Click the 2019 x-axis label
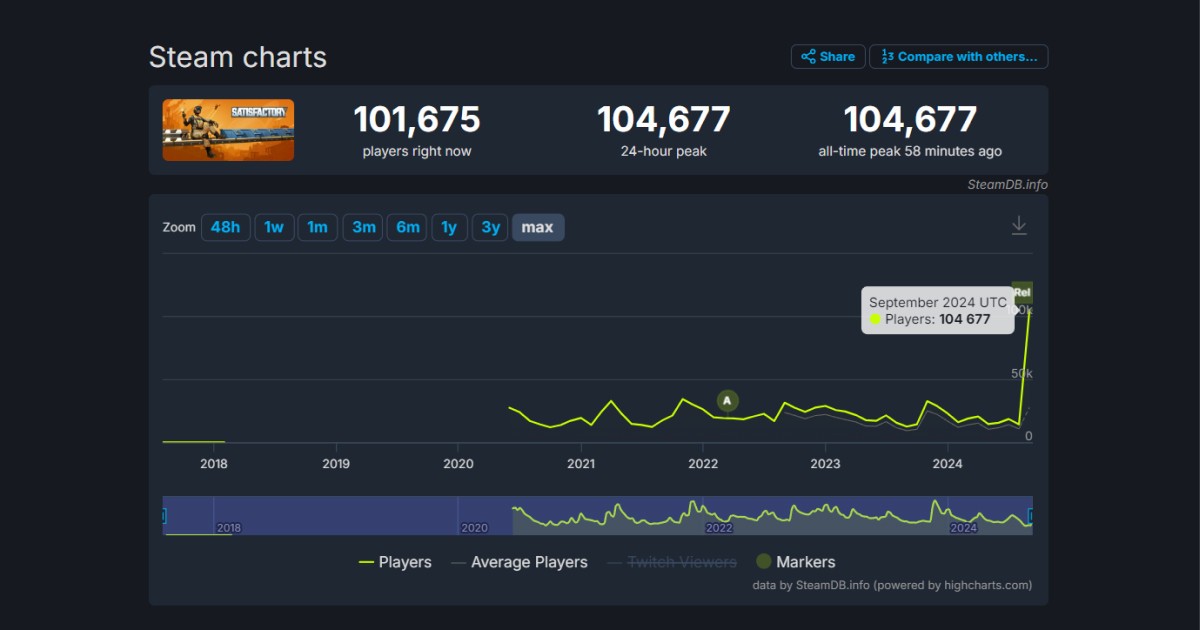The height and width of the screenshot is (630, 1200). coord(336,463)
